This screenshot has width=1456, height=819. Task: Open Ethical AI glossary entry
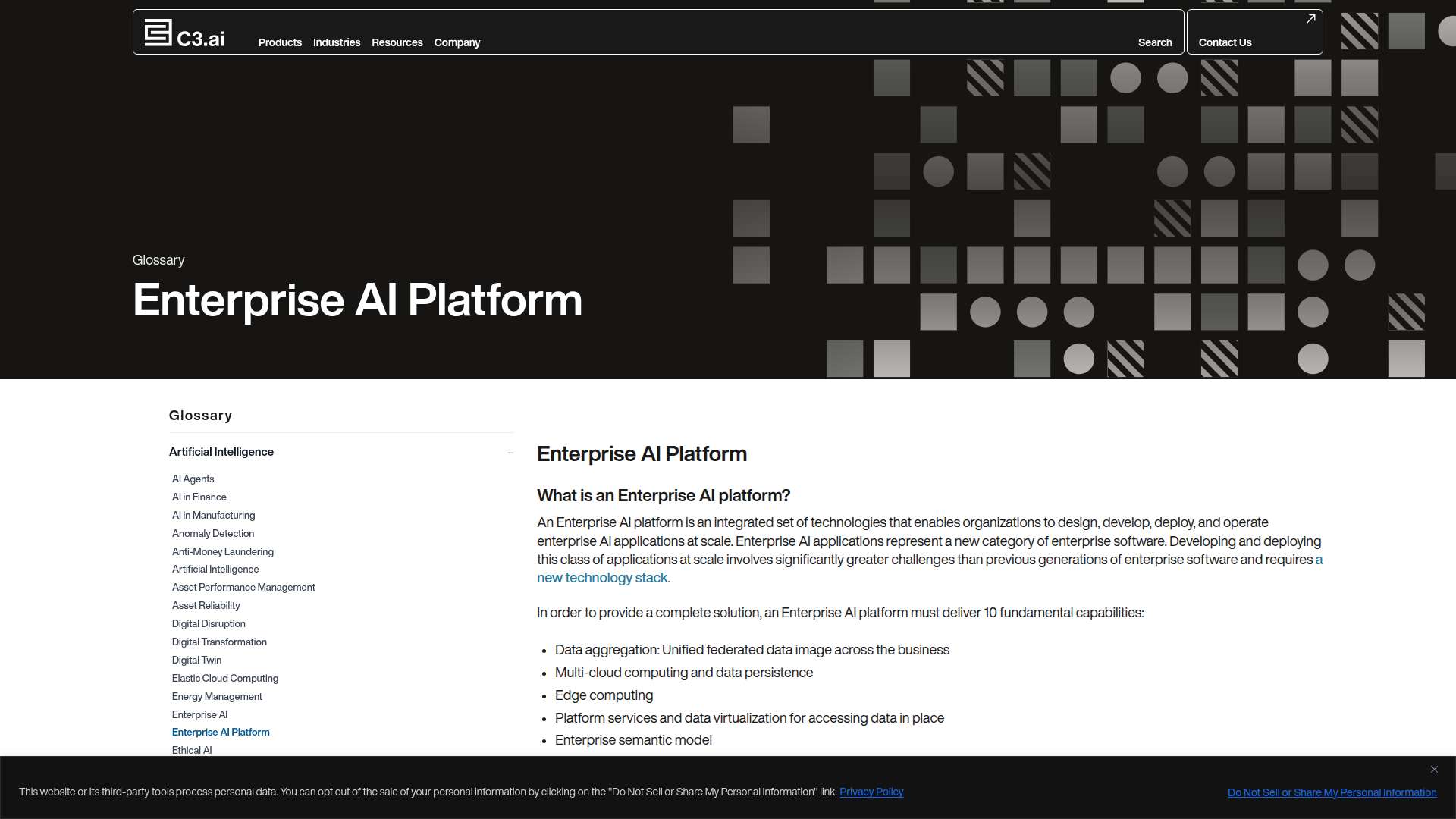click(x=192, y=750)
